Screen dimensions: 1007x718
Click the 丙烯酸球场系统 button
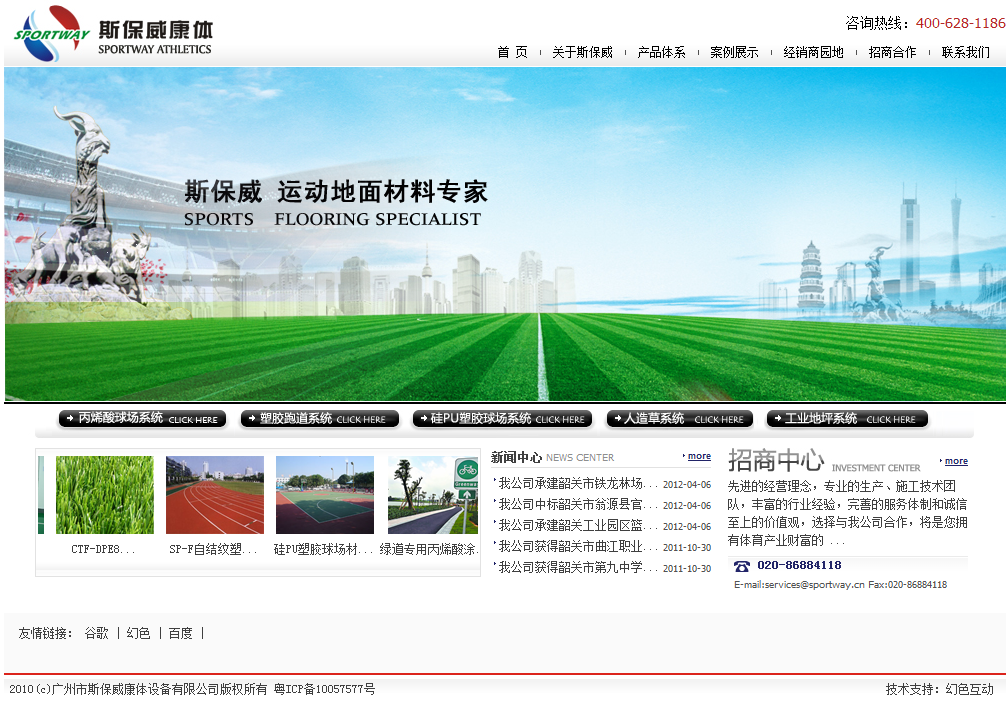coord(142,419)
